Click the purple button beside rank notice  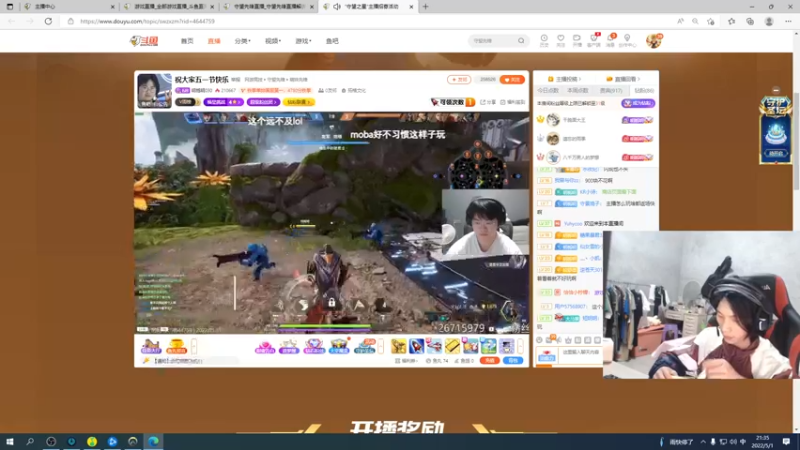pyautogui.click(x=638, y=103)
